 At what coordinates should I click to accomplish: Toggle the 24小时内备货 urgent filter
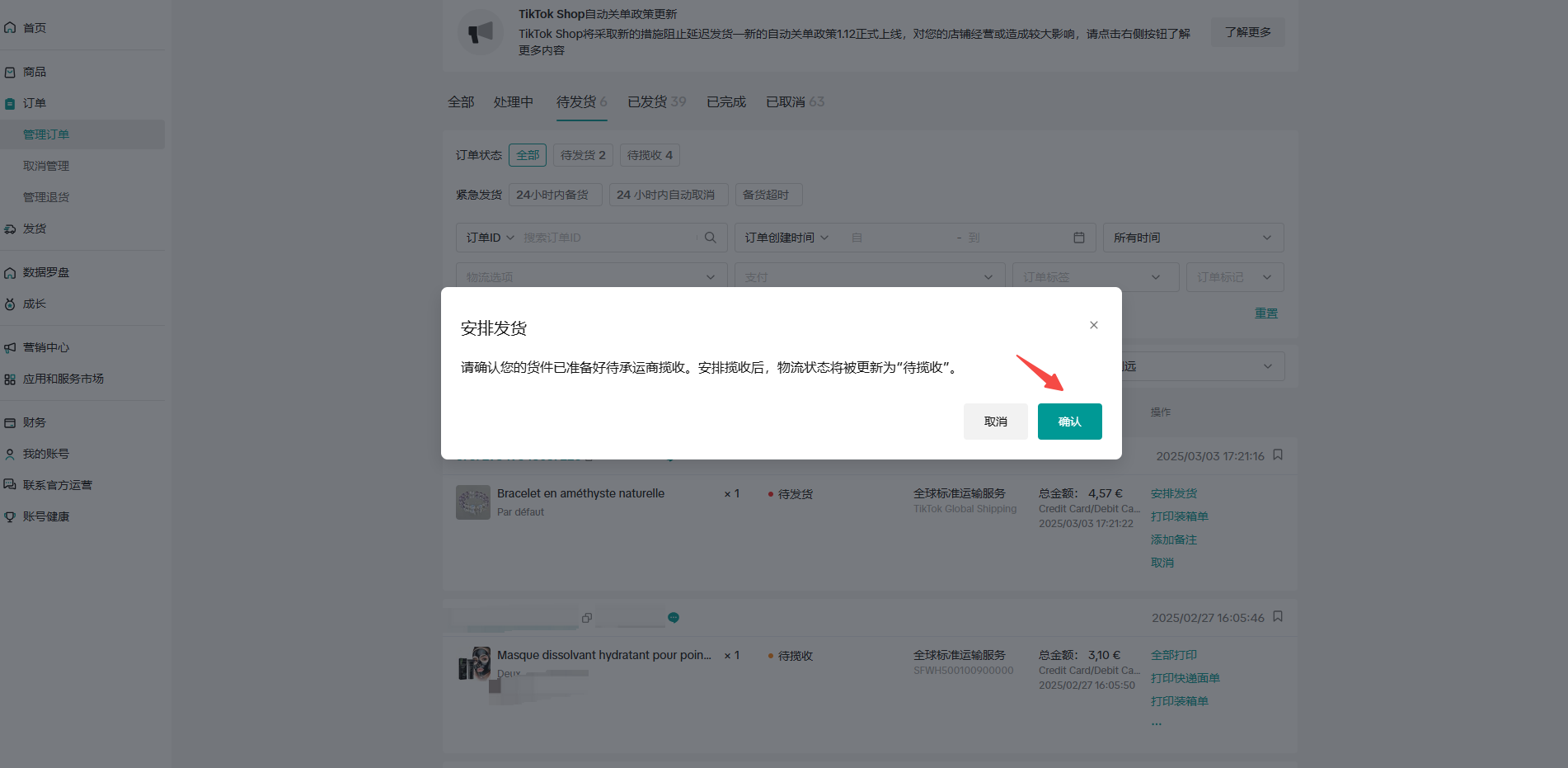555,195
